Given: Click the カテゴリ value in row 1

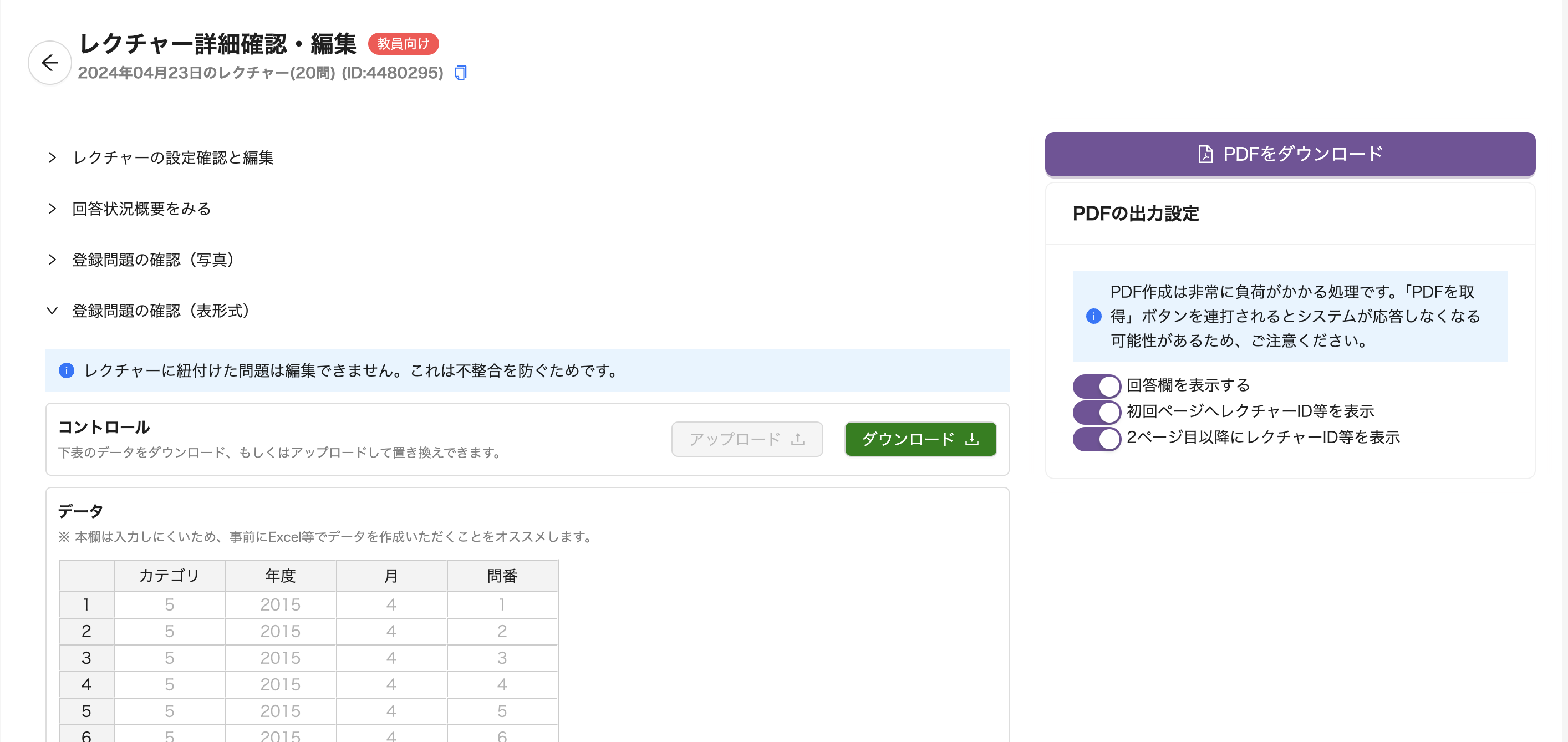Looking at the screenshot, I should [x=169, y=604].
